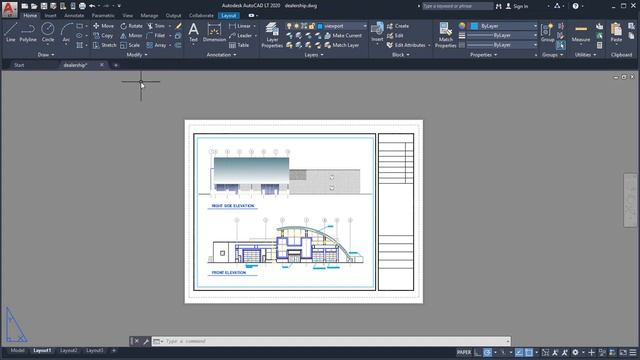
Task: Switch to the Annotate ribbon tab
Action: tap(74, 16)
